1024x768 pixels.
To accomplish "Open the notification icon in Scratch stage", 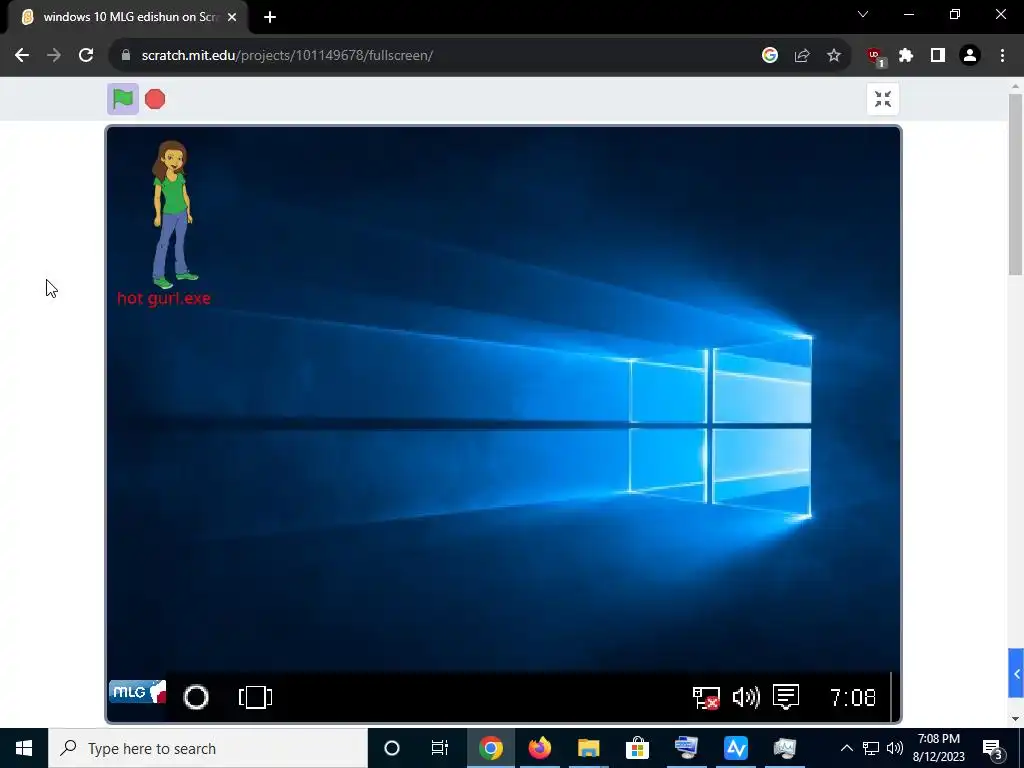I will point(786,697).
